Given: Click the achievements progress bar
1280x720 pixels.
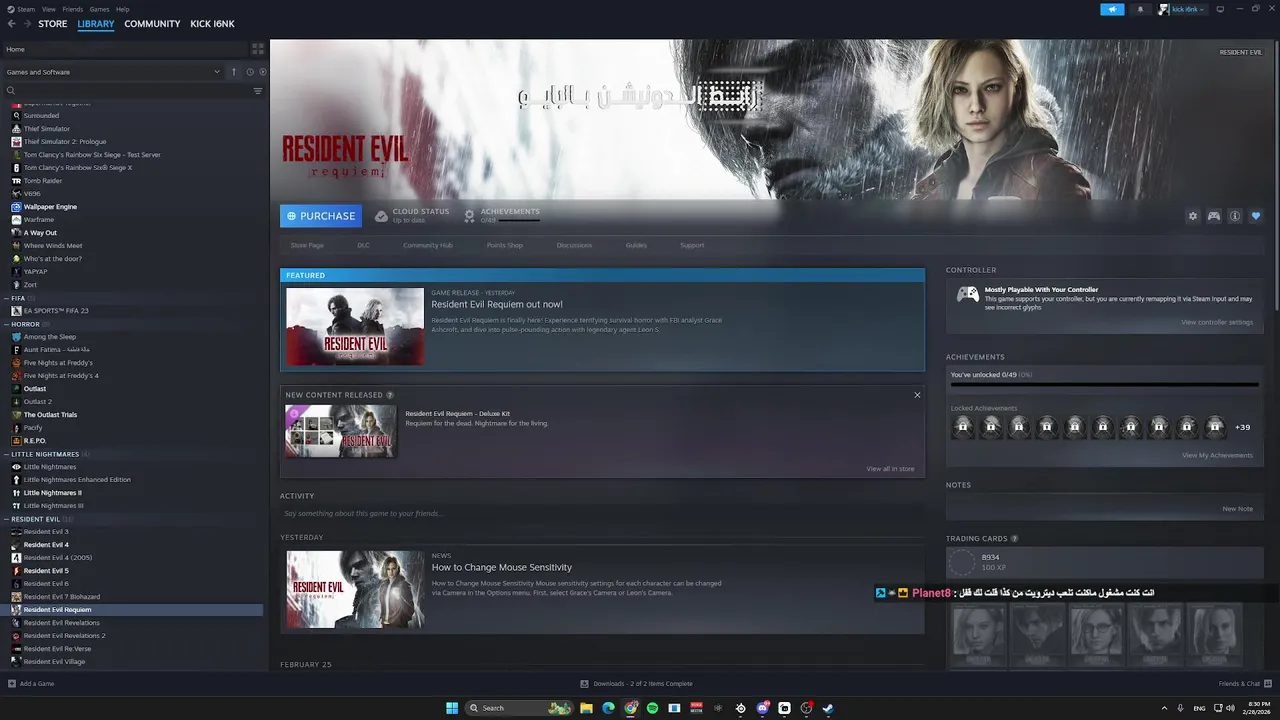Looking at the screenshot, I should (x=1104, y=385).
